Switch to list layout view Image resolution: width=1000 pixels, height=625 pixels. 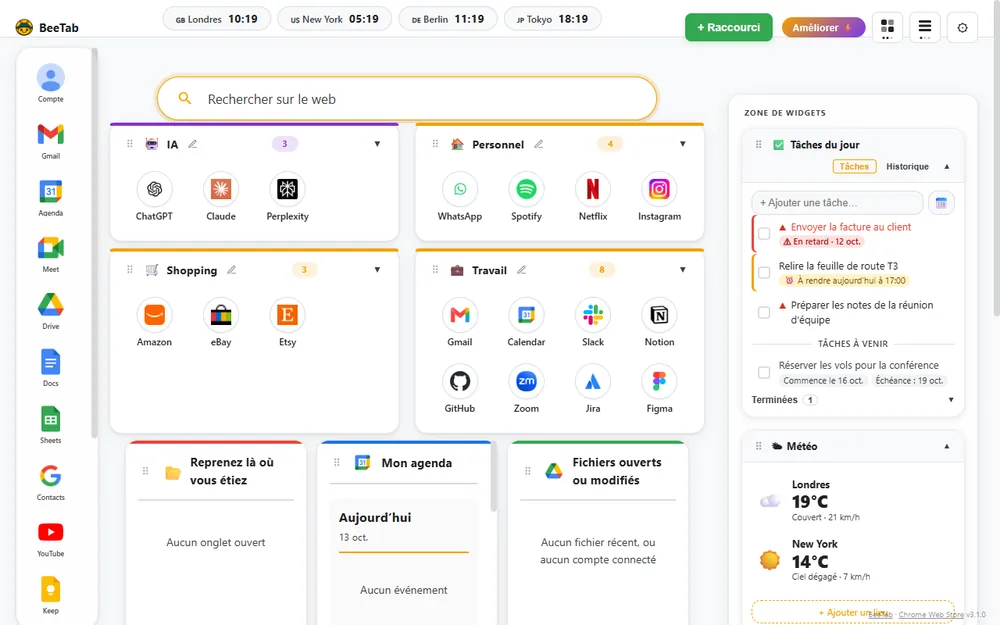point(925,27)
